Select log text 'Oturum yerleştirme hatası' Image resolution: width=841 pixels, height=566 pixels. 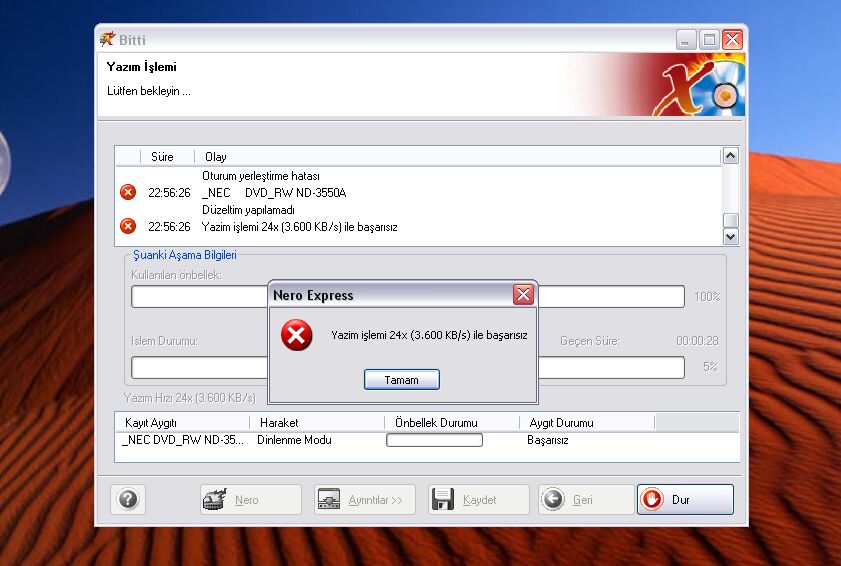tap(261, 176)
